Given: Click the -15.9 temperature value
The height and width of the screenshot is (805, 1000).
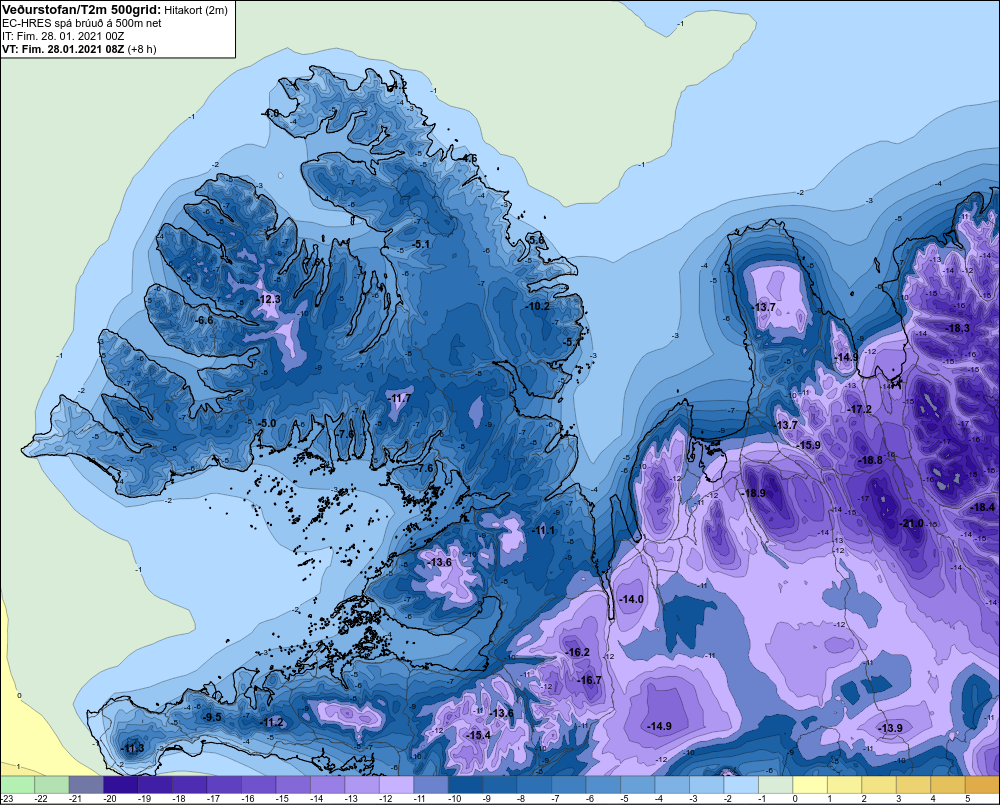Looking at the screenshot, I should click(809, 445).
